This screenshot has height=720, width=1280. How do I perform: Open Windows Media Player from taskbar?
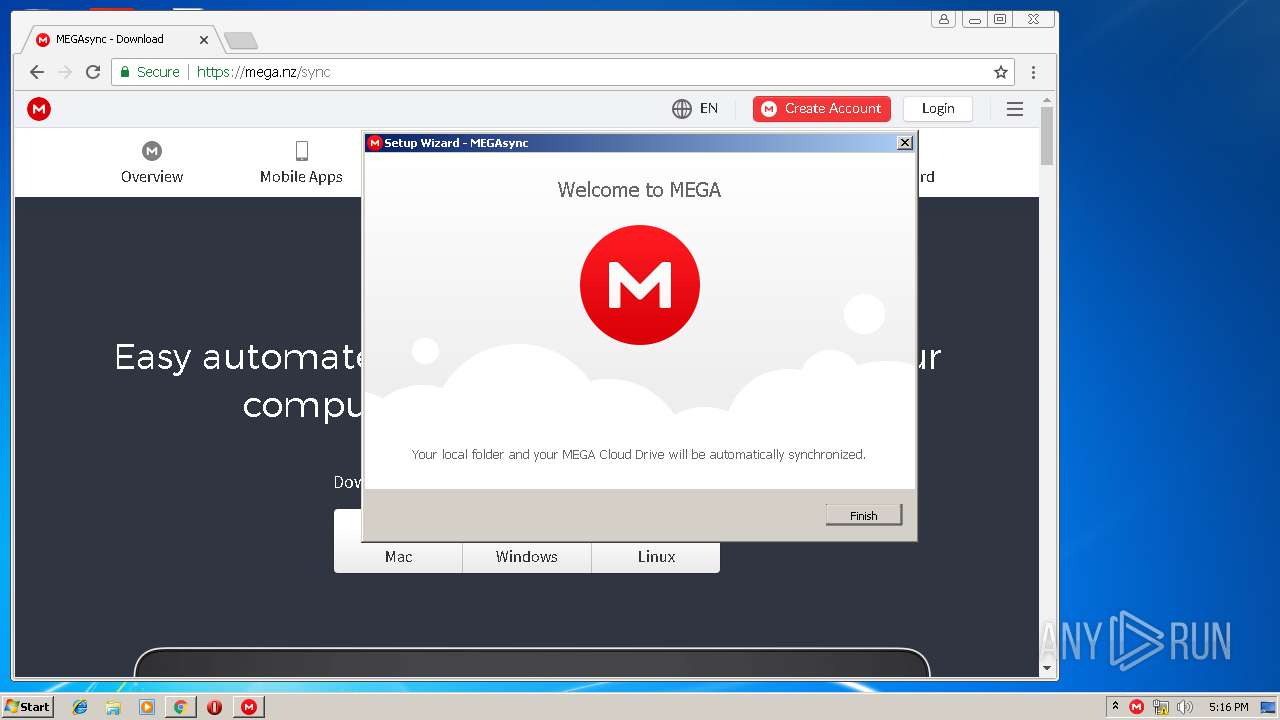point(147,707)
